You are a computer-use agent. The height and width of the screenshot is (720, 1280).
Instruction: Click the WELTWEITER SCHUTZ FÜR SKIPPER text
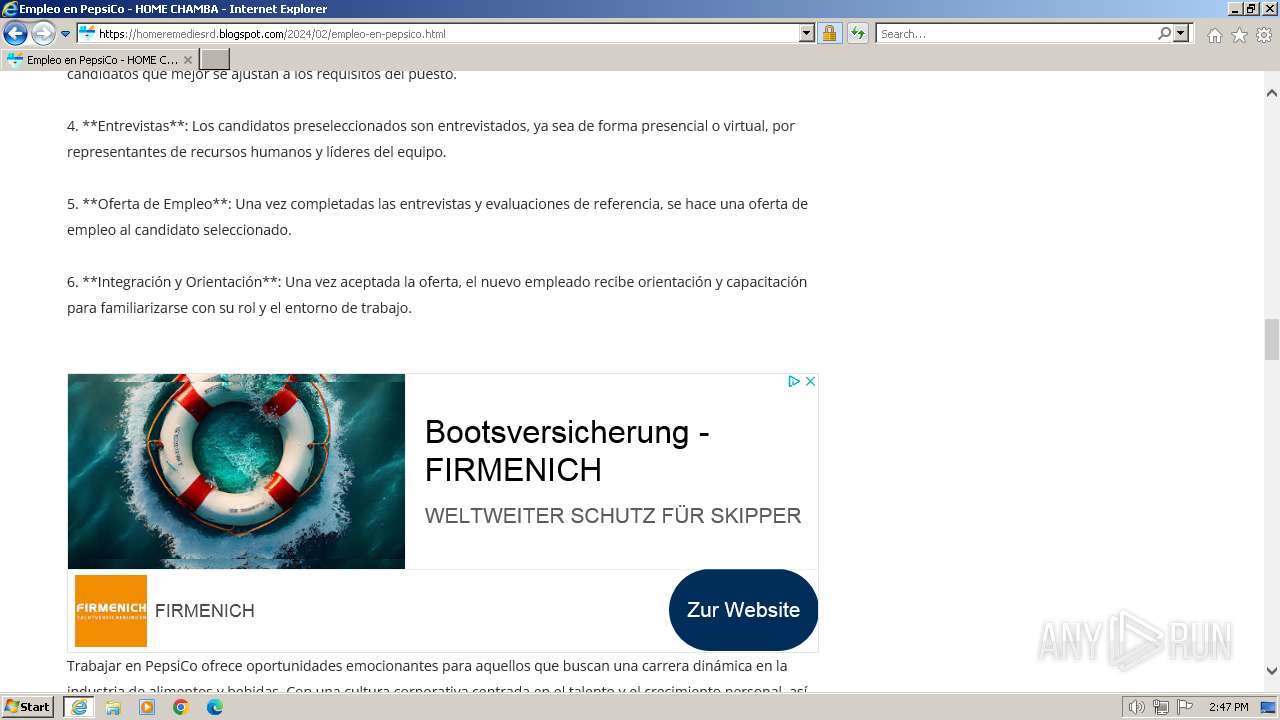coord(613,516)
